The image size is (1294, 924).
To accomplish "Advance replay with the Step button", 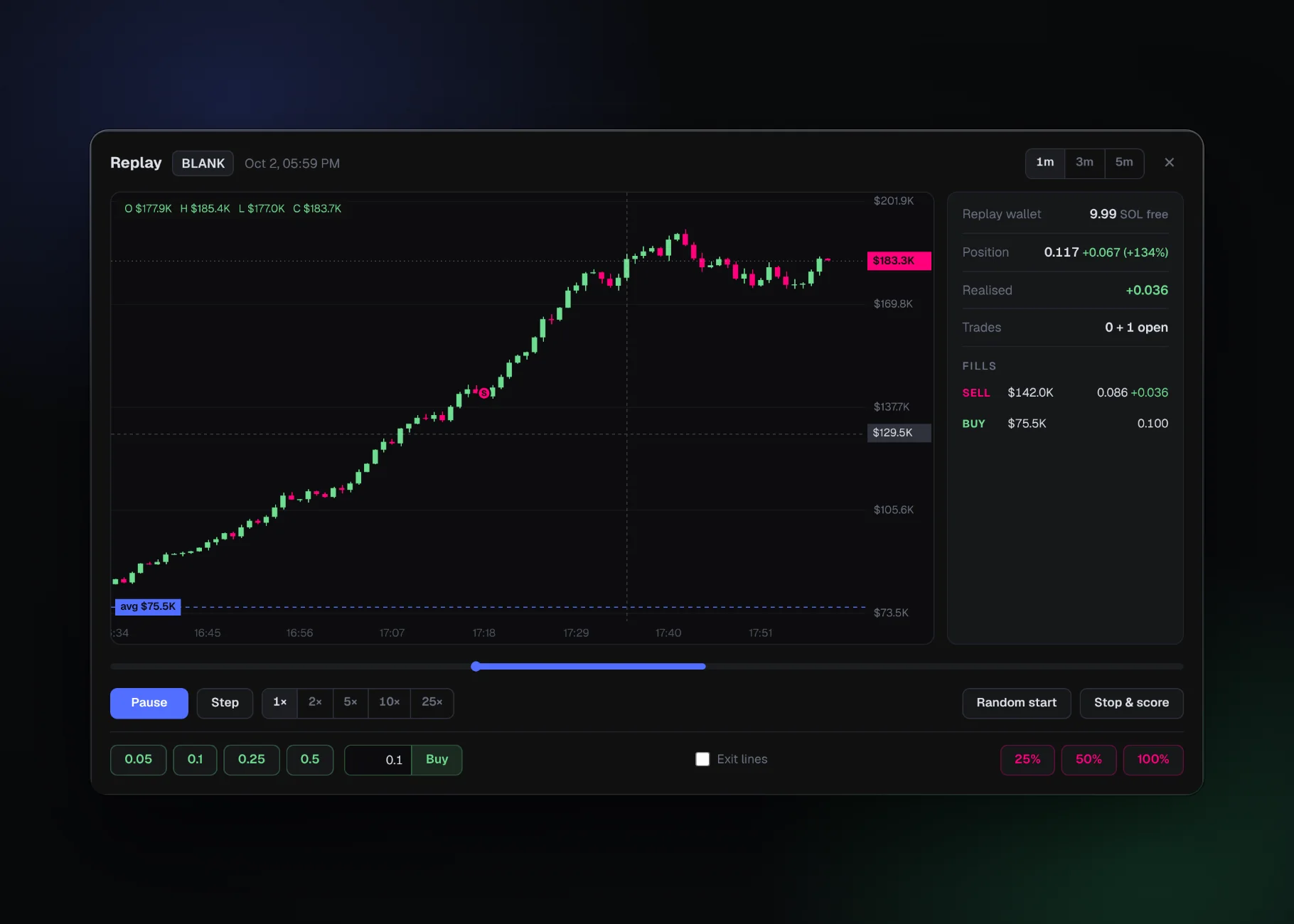I will [225, 703].
